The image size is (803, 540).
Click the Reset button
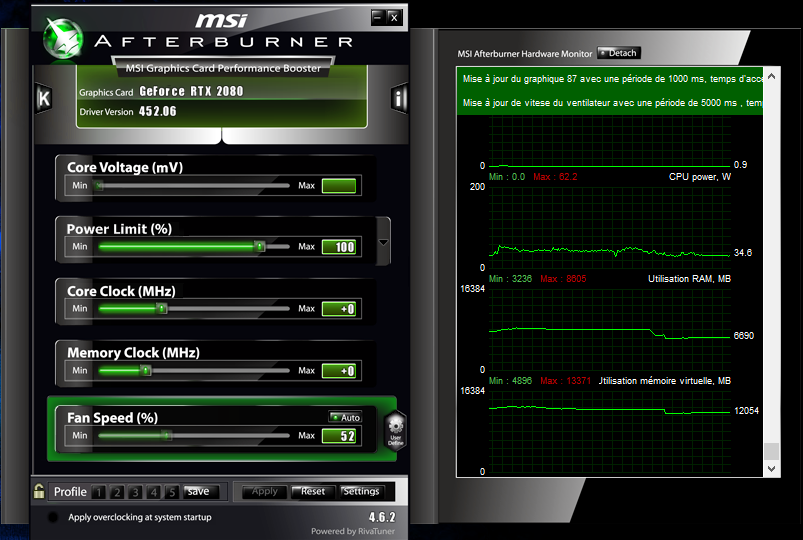[313, 491]
